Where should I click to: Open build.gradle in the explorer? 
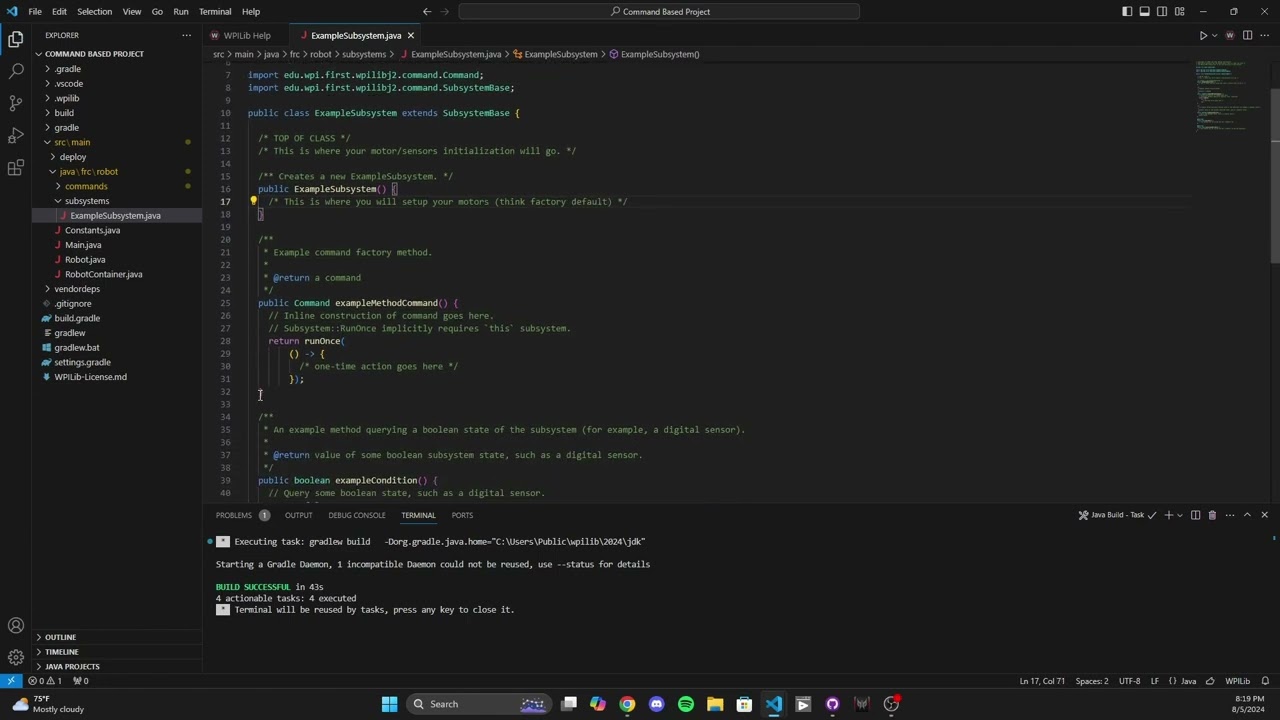[x=77, y=318]
